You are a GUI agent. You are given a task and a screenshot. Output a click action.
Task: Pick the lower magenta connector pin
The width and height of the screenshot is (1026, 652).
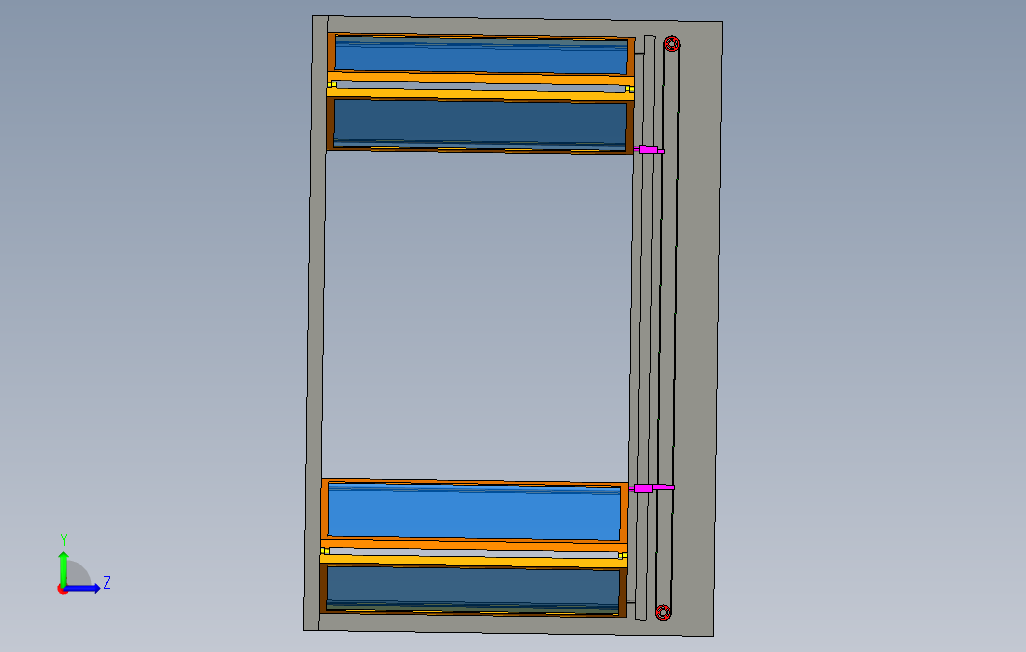tap(652, 488)
